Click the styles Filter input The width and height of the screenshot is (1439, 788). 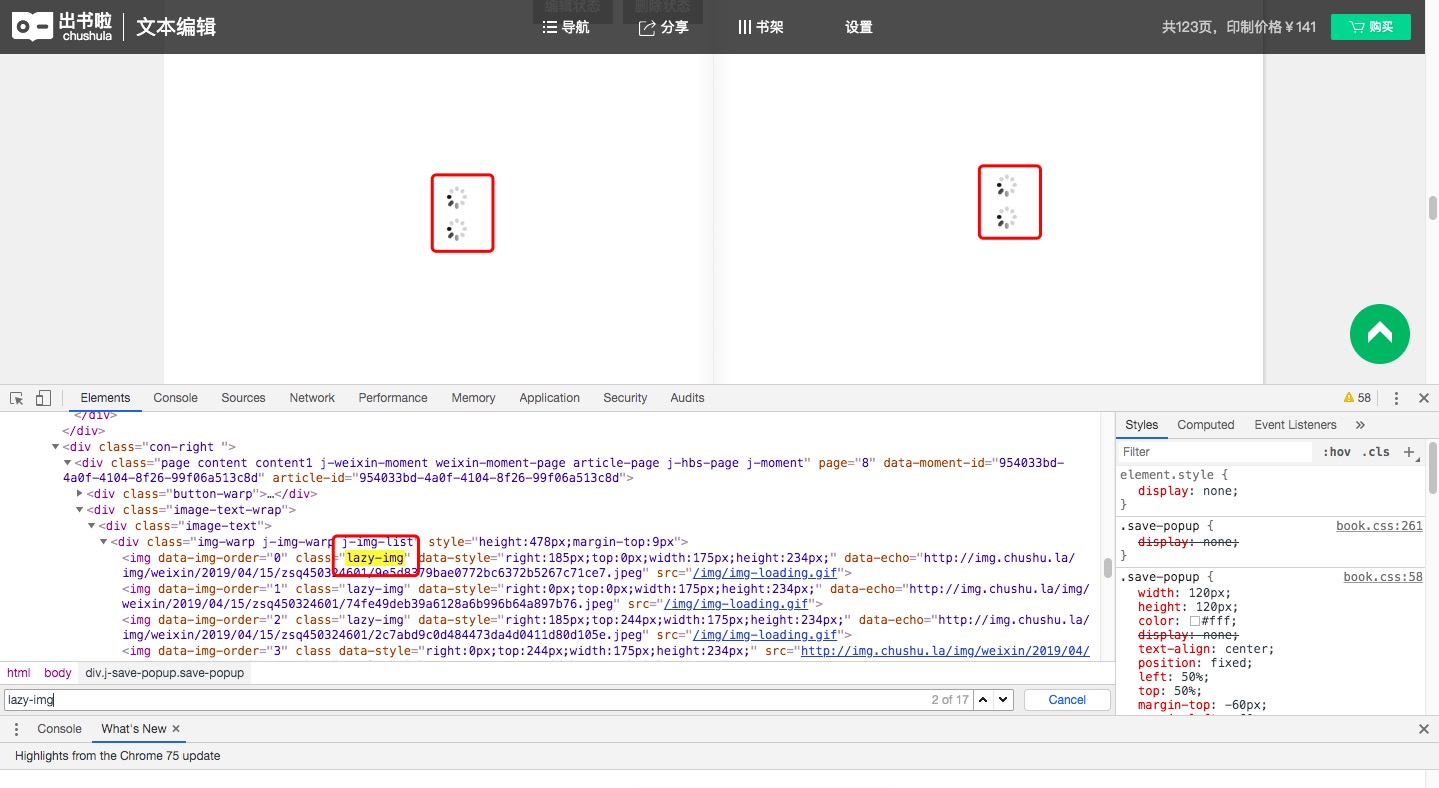[x=1214, y=452]
